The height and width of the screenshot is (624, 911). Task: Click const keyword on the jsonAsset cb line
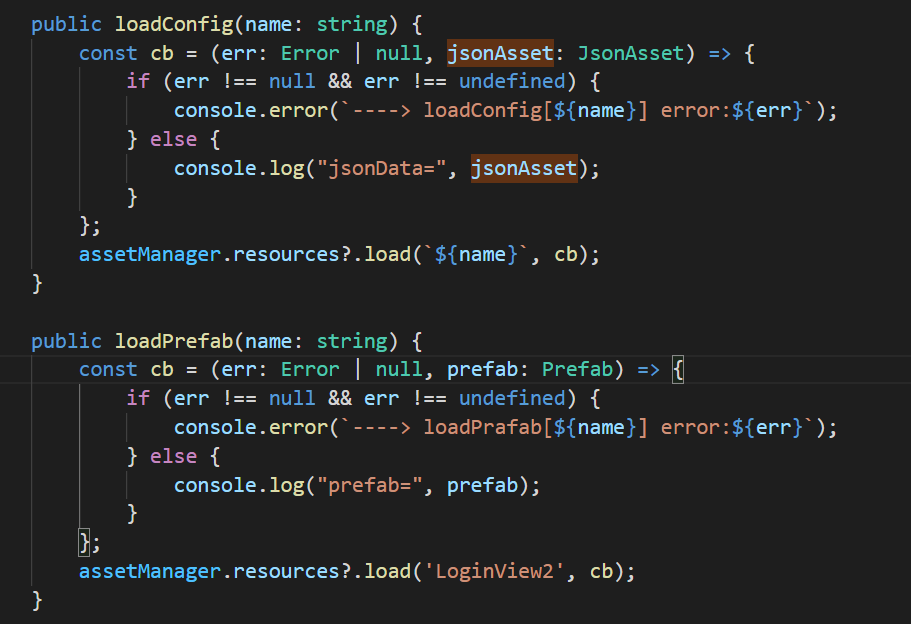108,53
